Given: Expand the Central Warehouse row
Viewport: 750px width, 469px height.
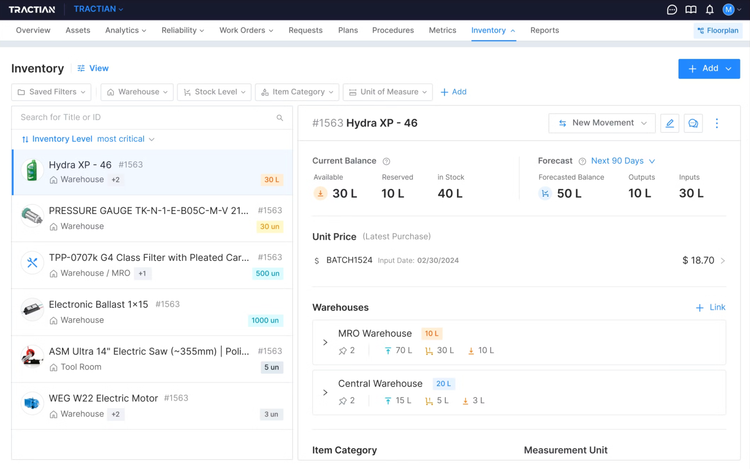Looking at the screenshot, I should 325,393.
